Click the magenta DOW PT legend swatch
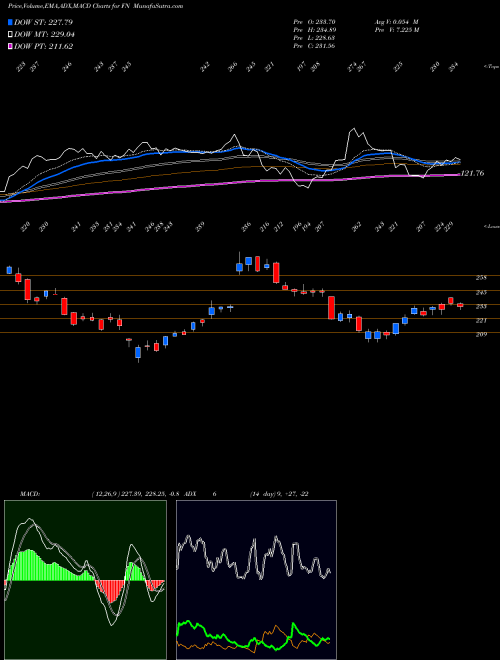This screenshot has width=500, height=660. 10,46
